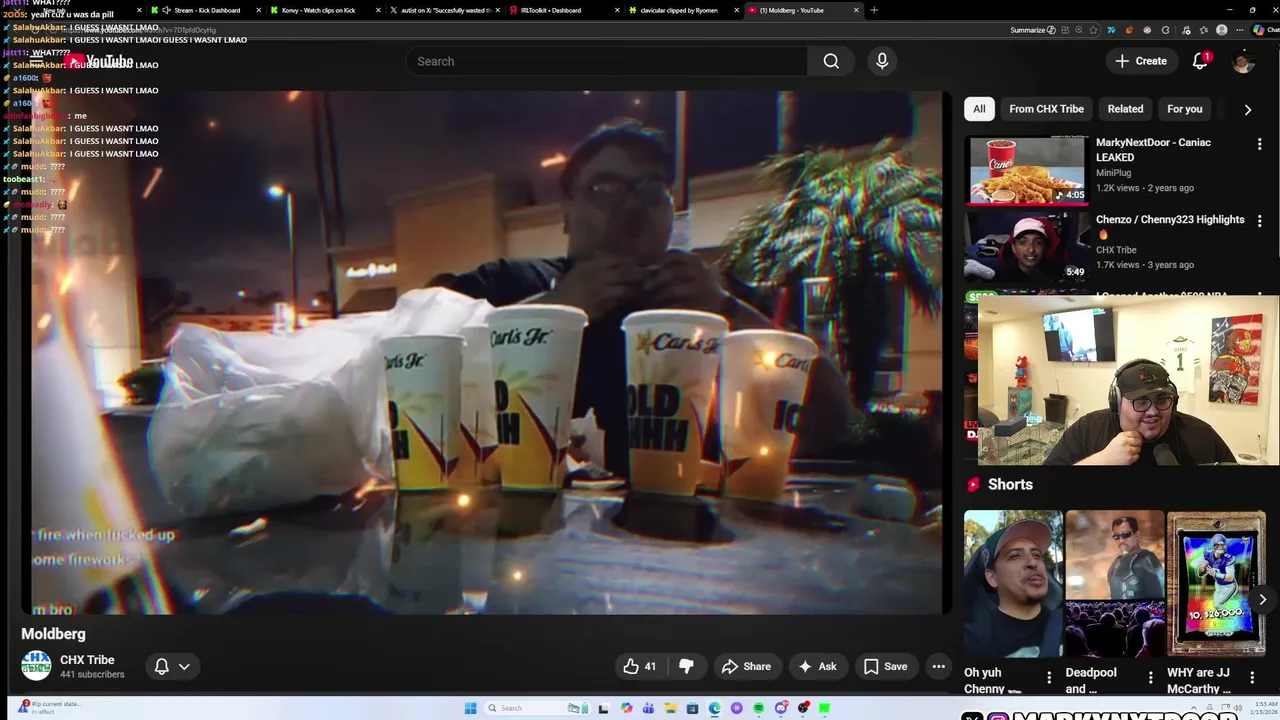The width and height of the screenshot is (1280, 720).
Task: Switch to clavicular clipped by Ryomen tab
Action: coord(683,10)
